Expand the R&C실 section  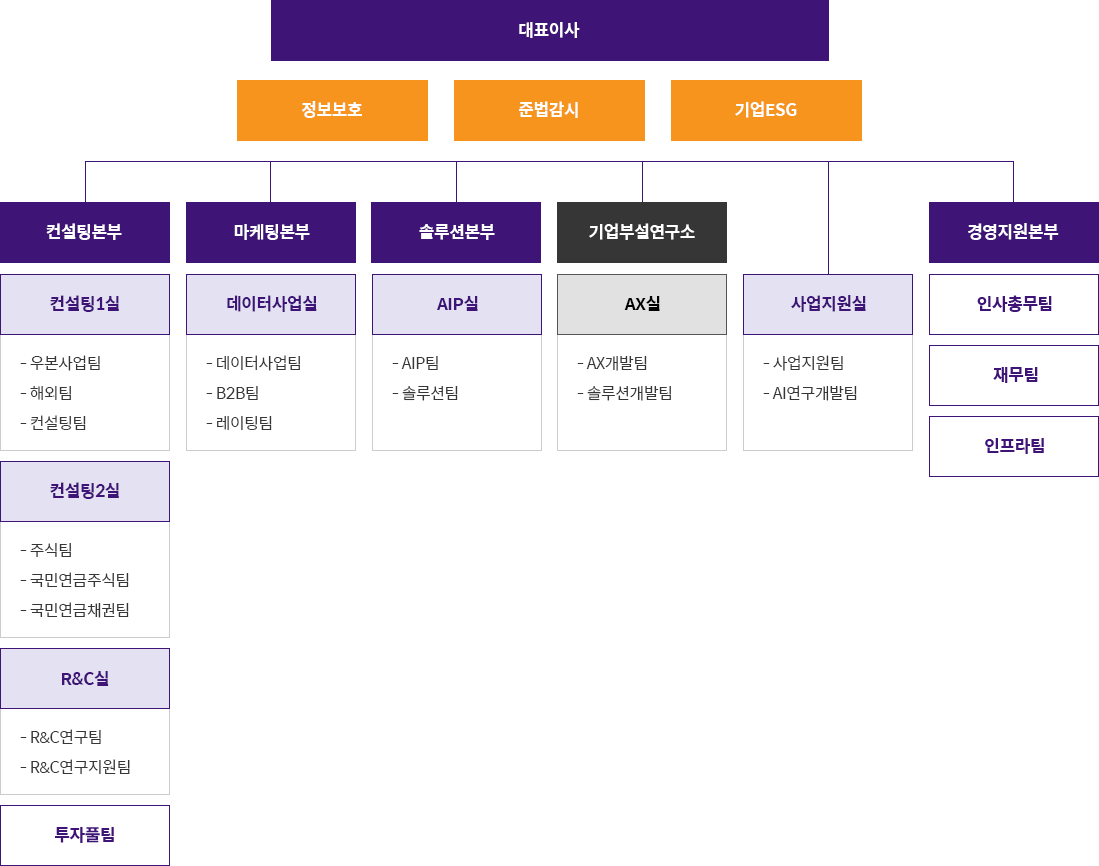coord(85,678)
